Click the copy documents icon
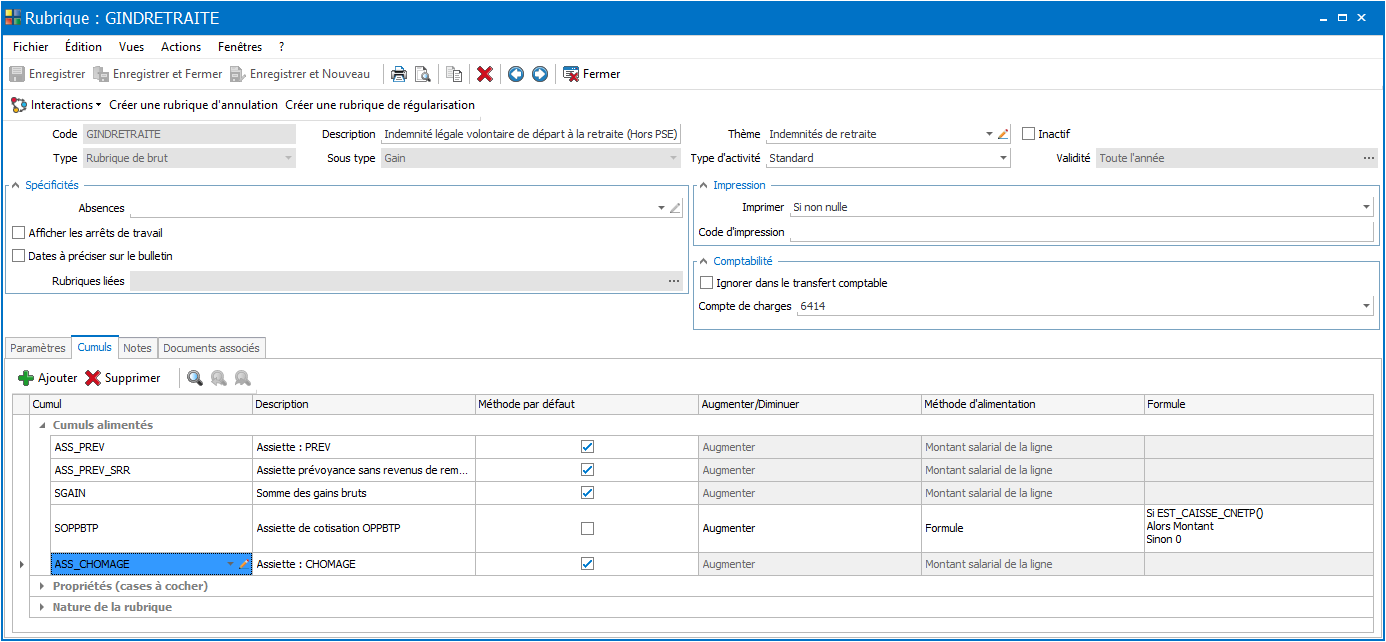Image resolution: width=1386 pixels, height=642 pixels. 454,74
